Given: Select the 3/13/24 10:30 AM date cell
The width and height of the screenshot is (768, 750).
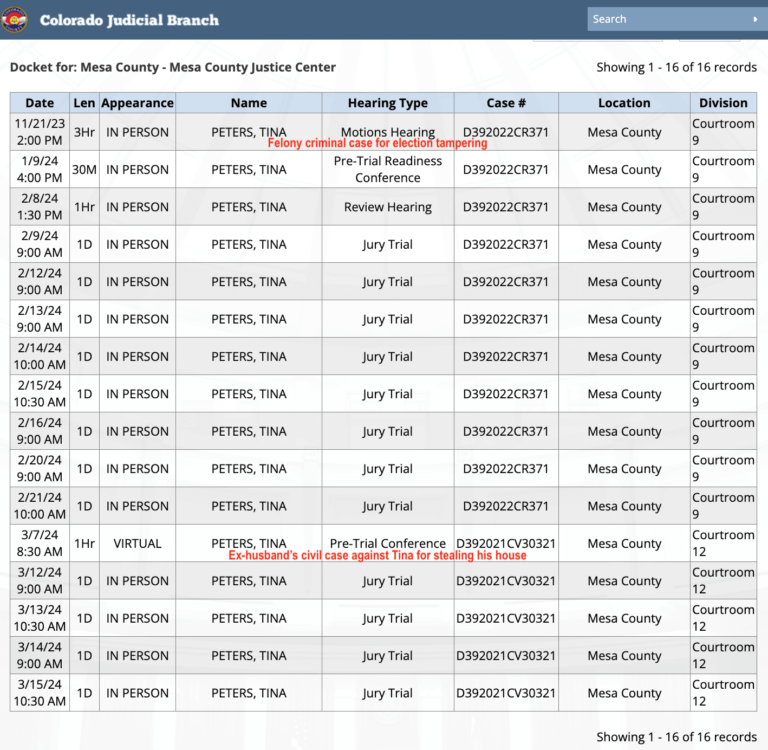Looking at the screenshot, I should pyautogui.click(x=40, y=618).
